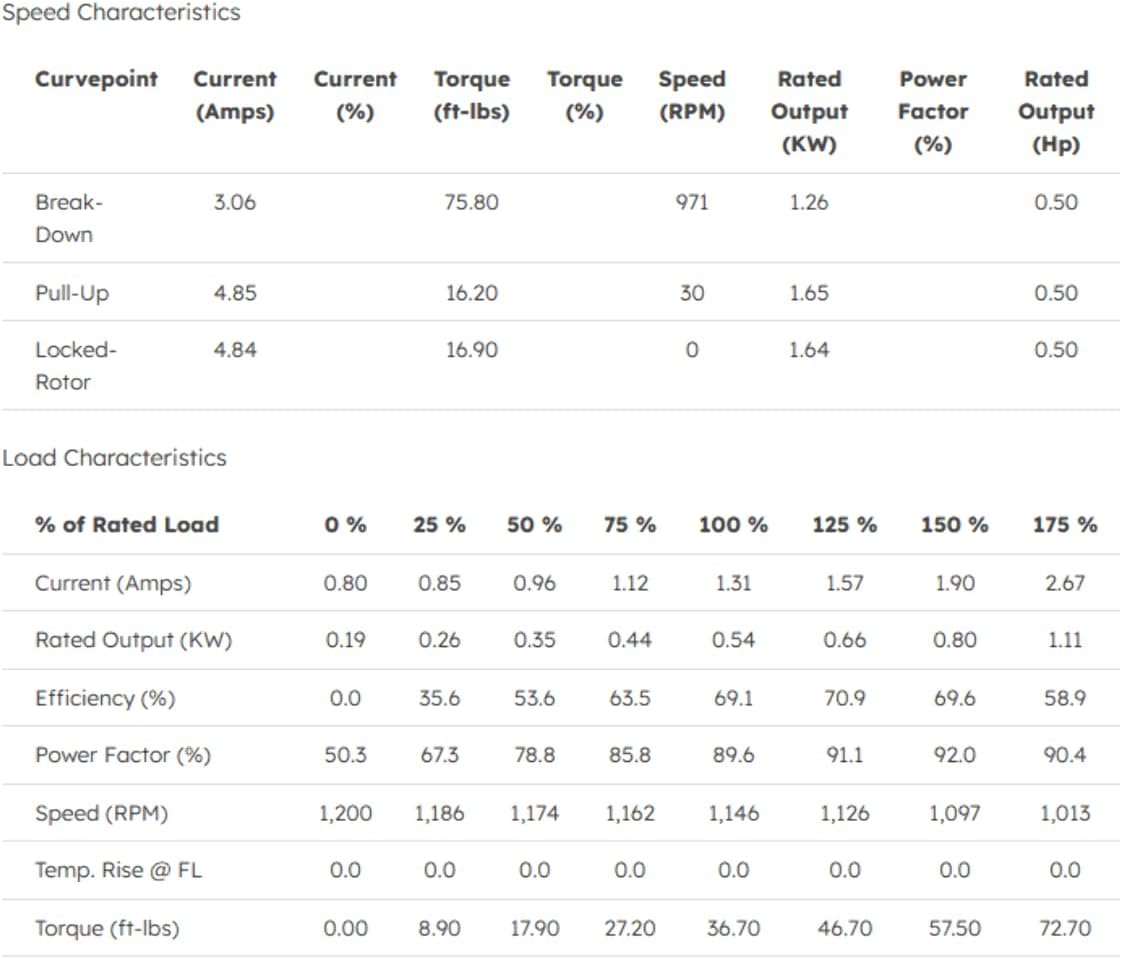
Task: Click the Break-Down torque value 75.80
Action: pos(472,203)
